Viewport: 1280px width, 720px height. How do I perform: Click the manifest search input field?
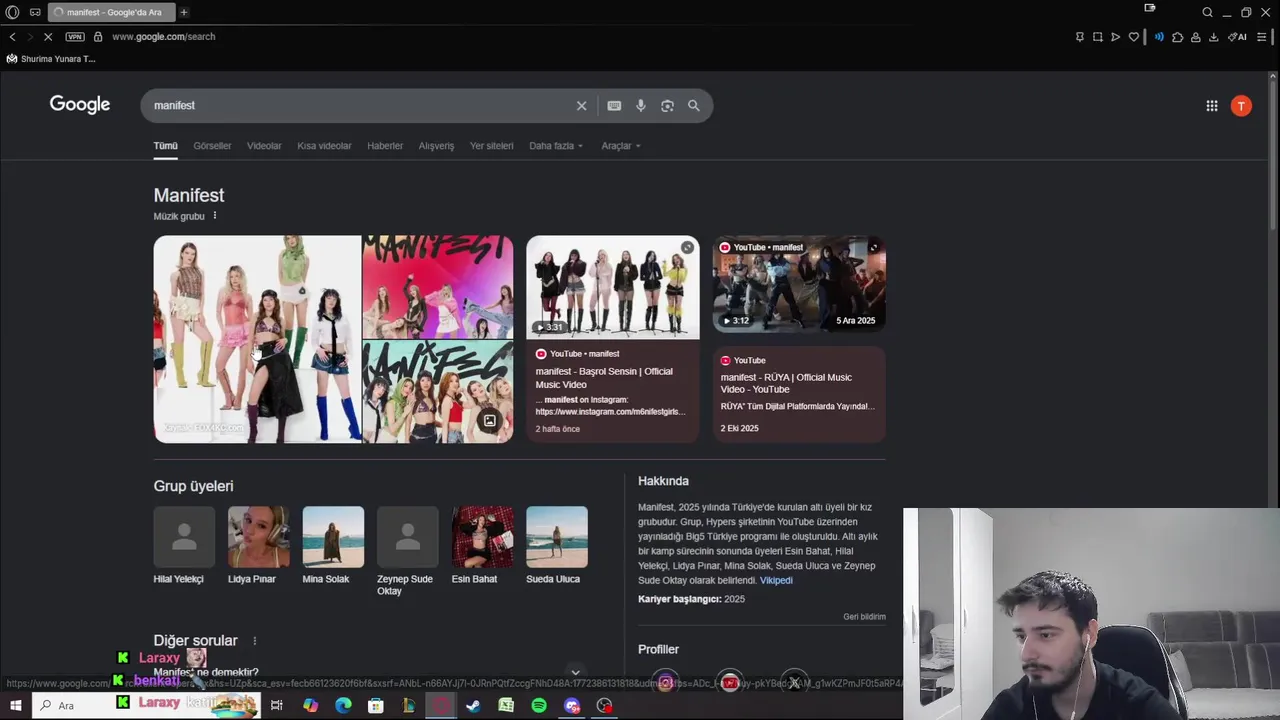360,105
